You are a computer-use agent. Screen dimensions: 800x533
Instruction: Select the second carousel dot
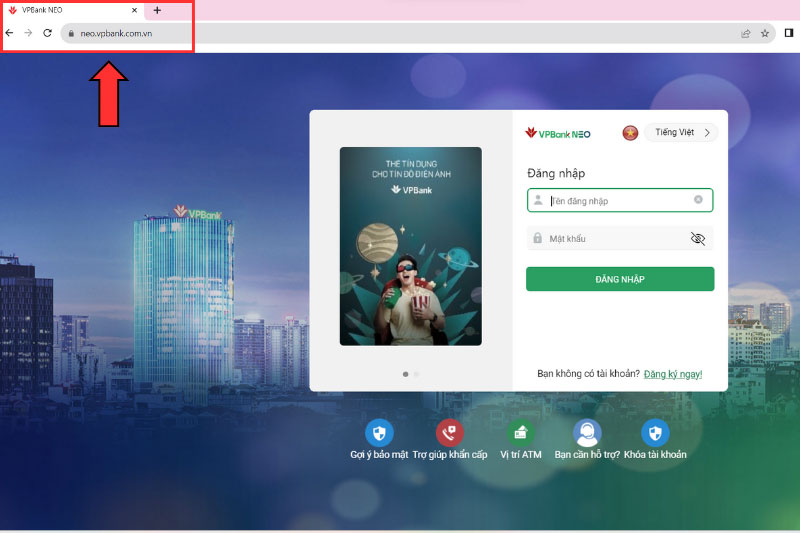pos(416,374)
